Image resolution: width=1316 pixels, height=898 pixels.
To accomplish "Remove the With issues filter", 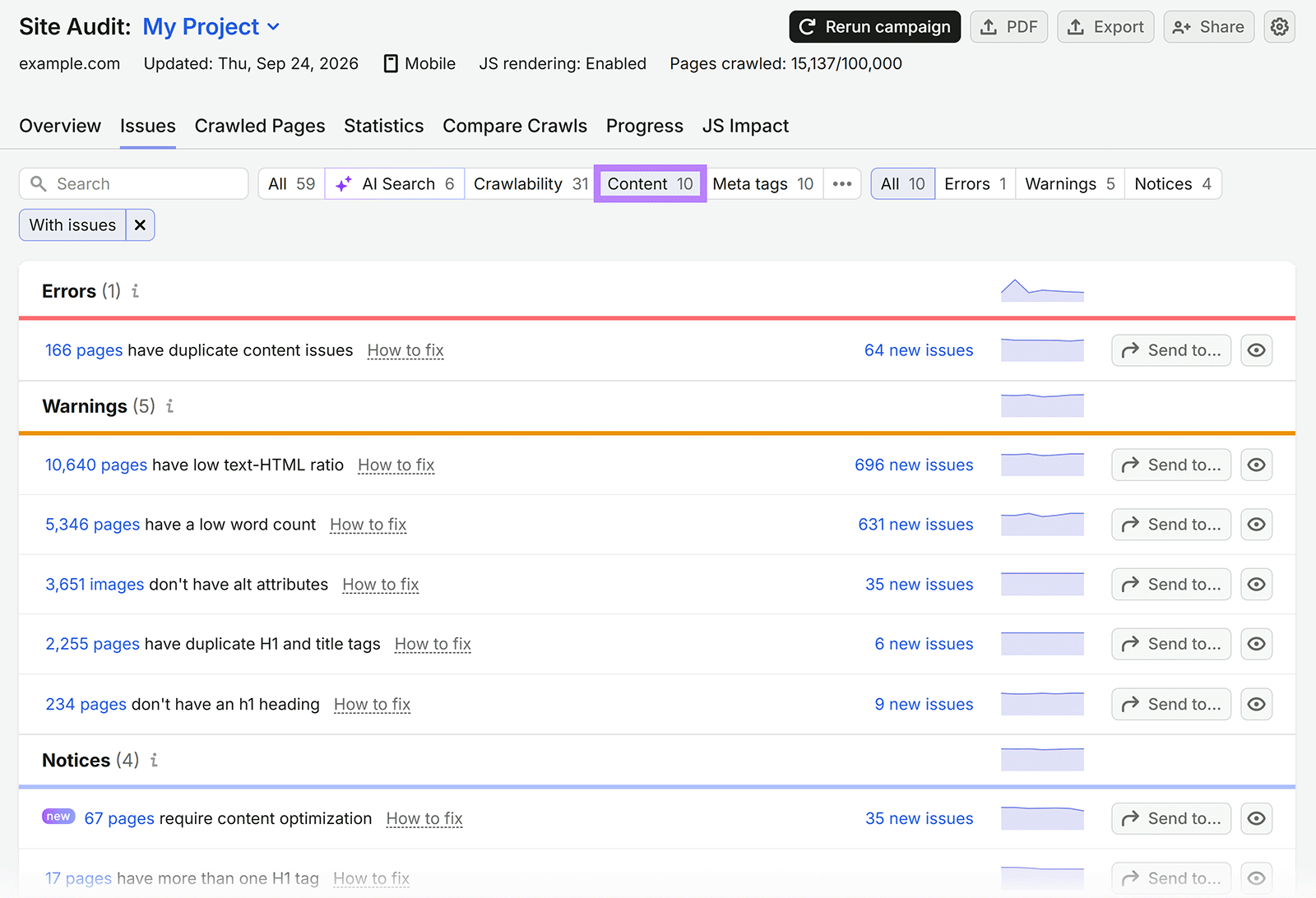I will tap(140, 225).
